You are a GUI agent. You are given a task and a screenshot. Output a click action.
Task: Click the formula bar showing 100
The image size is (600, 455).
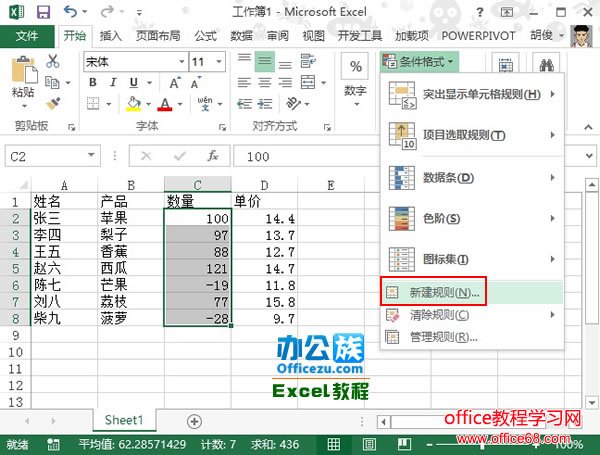306,156
